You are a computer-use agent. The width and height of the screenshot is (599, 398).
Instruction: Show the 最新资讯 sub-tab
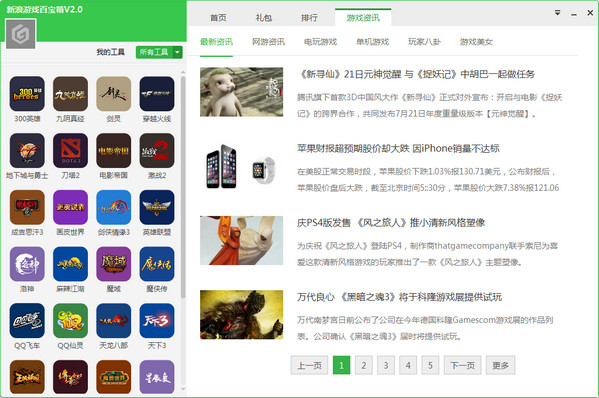pos(216,42)
